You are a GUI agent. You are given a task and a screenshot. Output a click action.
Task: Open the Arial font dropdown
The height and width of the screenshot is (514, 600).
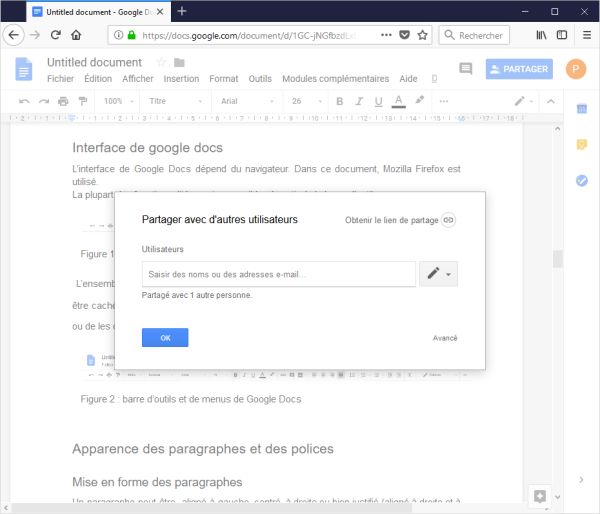tap(247, 101)
